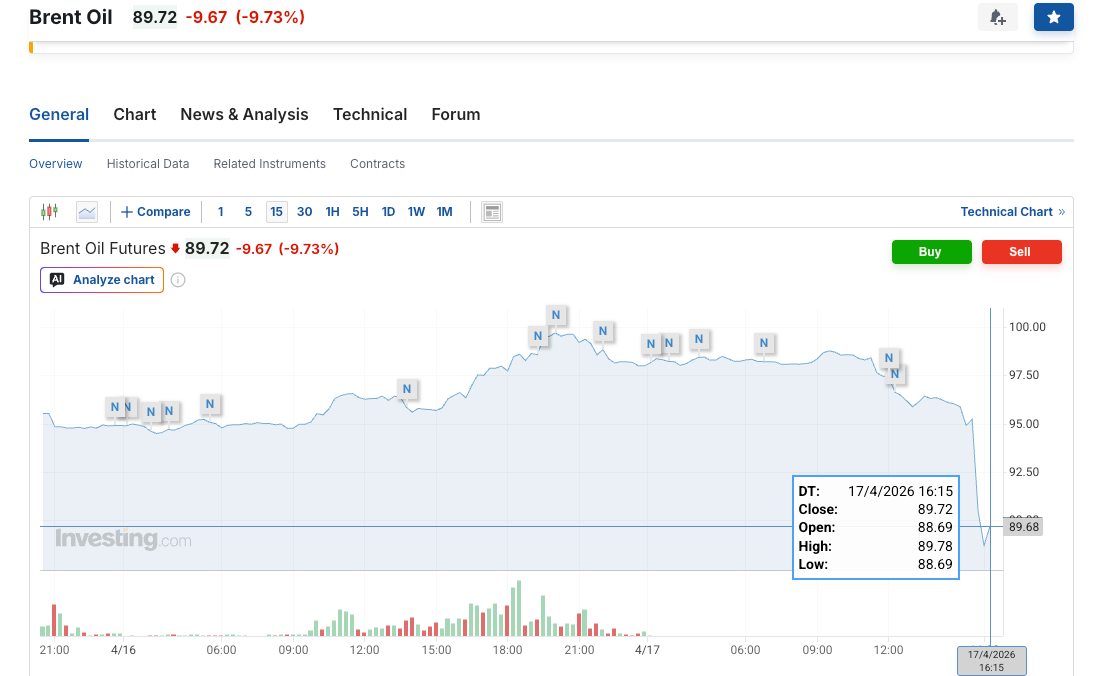Open info icon next to Analyze chart
The width and height of the screenshot is (1093, 676).
point(178,280)
